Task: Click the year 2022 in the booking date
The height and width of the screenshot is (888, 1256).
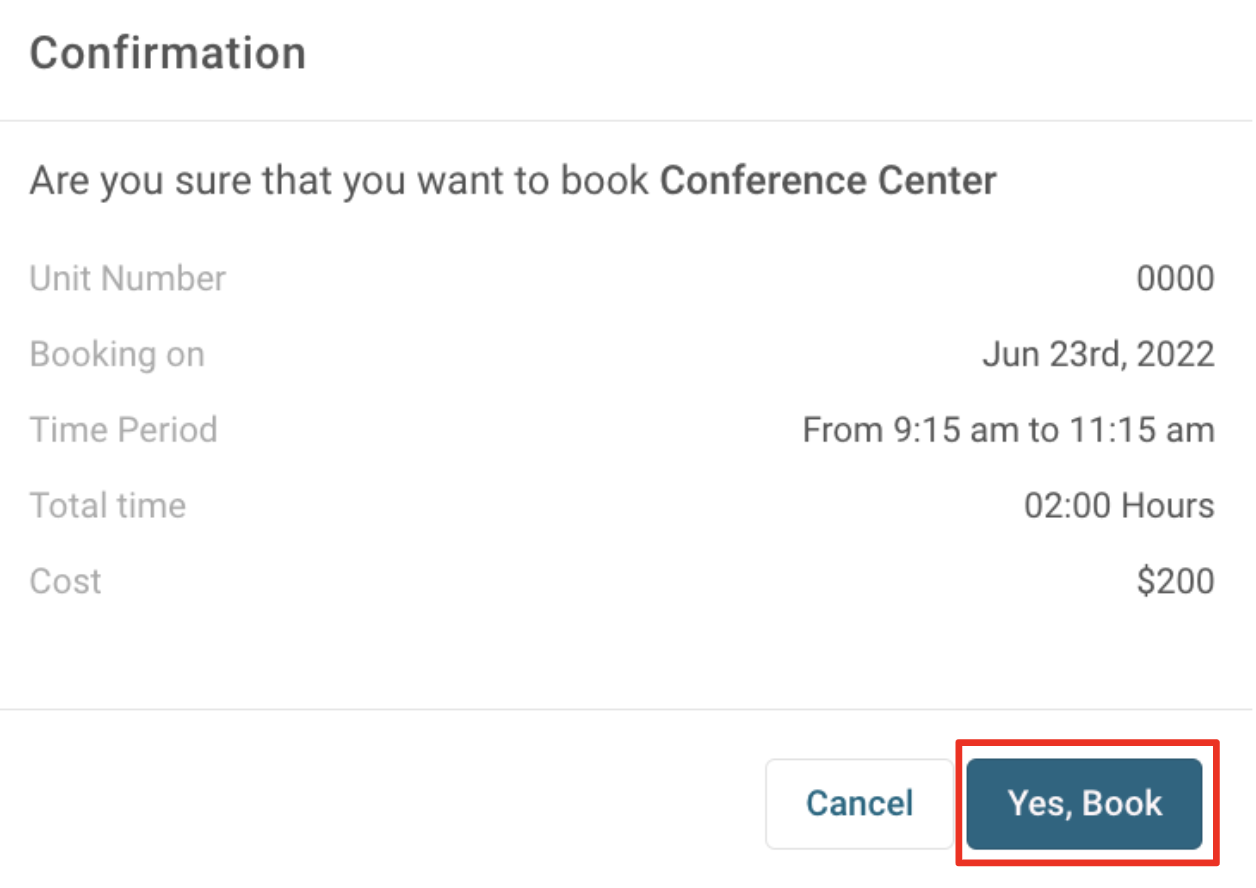Action: coord(1177,354)
